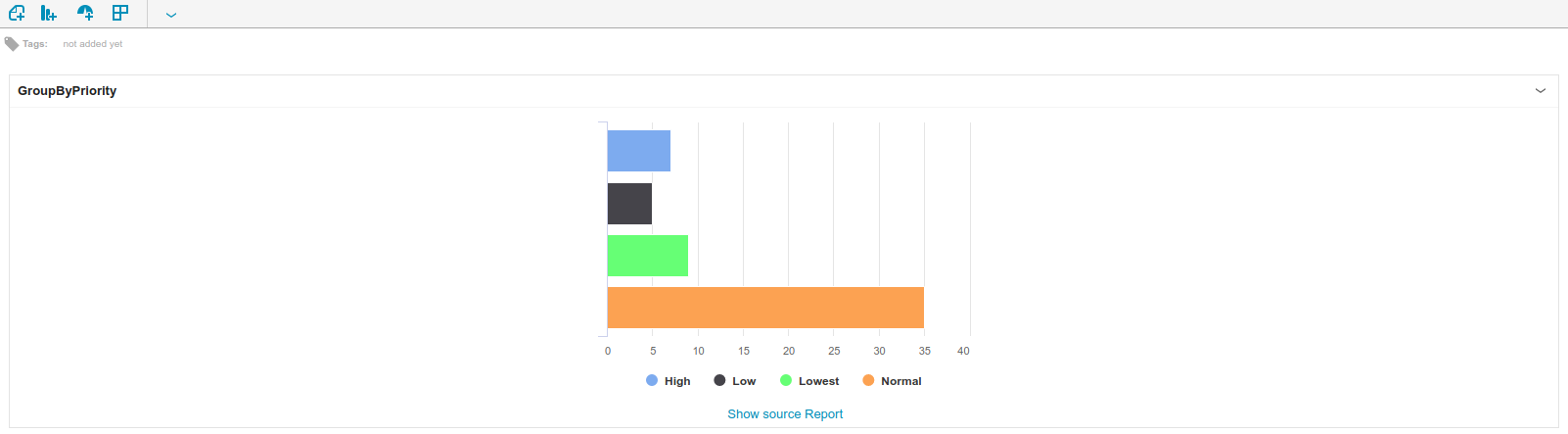This screenshot has width=1568, height=434.
Task: Click the green Lowest priority bar
Action: click(648, 256)
